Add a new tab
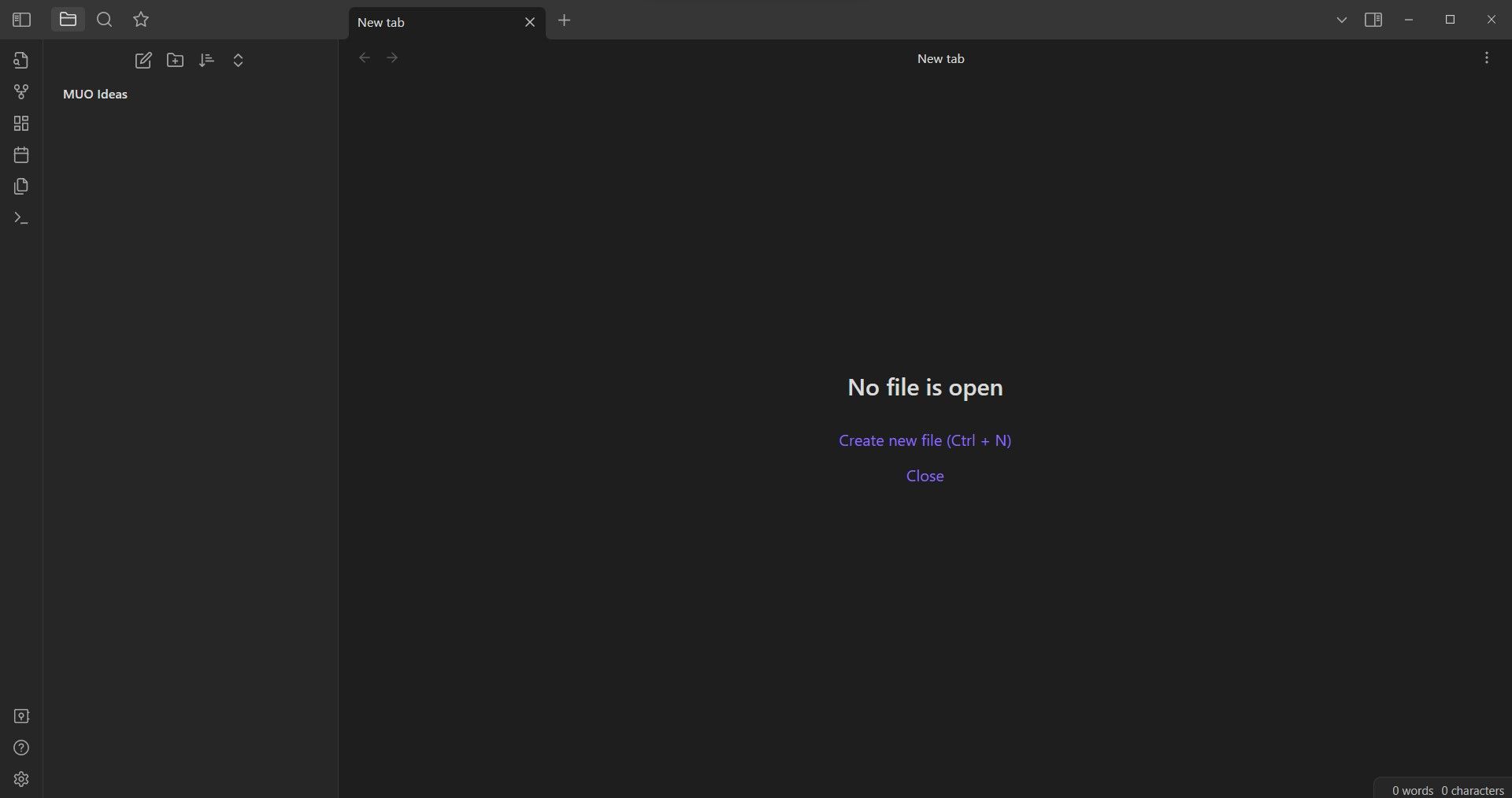The width and height of the screenshot is (1512, 798). pyautogui.click(x=564, y=20)
